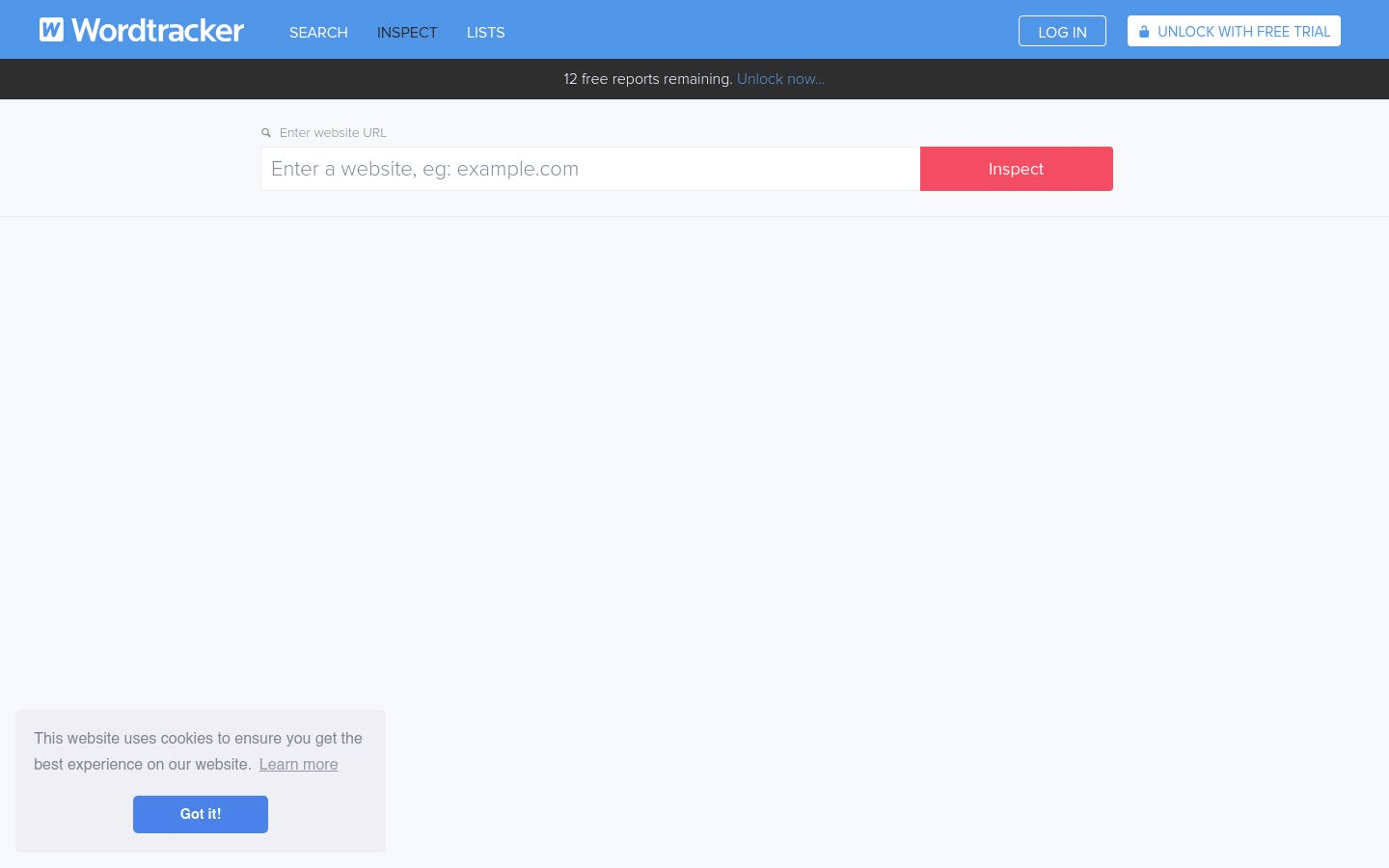Click the Wordtracker wordmark text
Viewport: 1389px width, 868px height.
coord(157,31)
